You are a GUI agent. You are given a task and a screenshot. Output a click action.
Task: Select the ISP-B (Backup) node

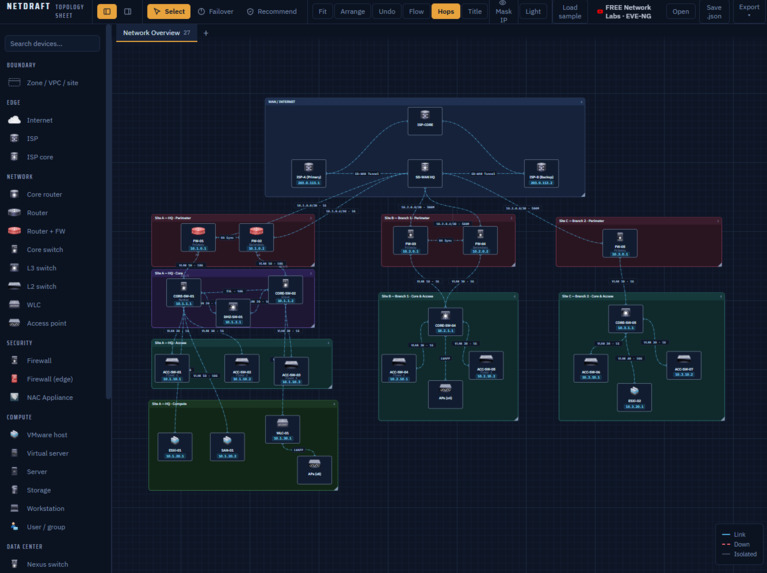(541, 173)
